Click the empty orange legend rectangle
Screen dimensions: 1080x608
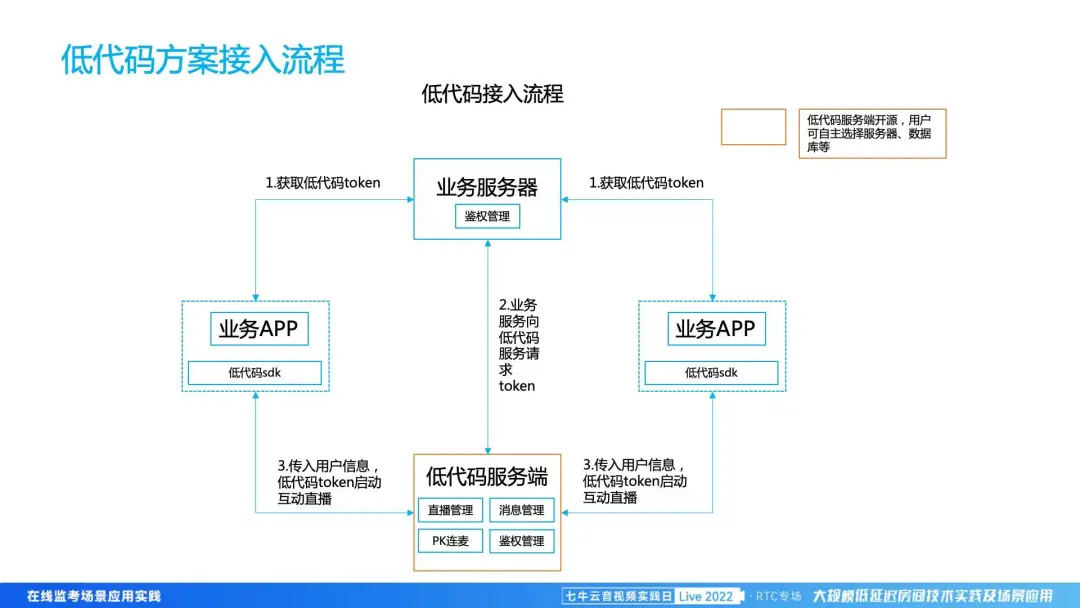(x=753, y=127)
